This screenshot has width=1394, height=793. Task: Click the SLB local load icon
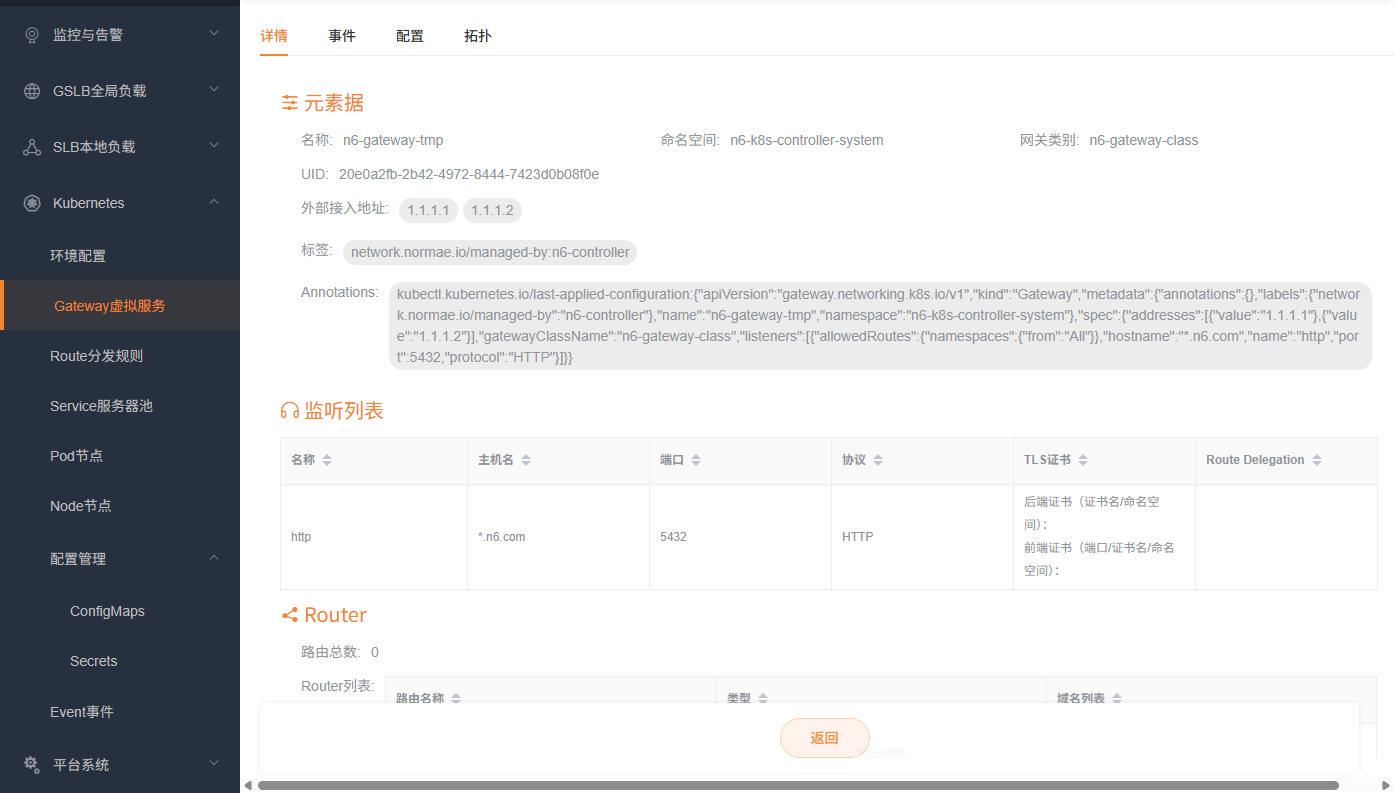(x=32, y=147)
